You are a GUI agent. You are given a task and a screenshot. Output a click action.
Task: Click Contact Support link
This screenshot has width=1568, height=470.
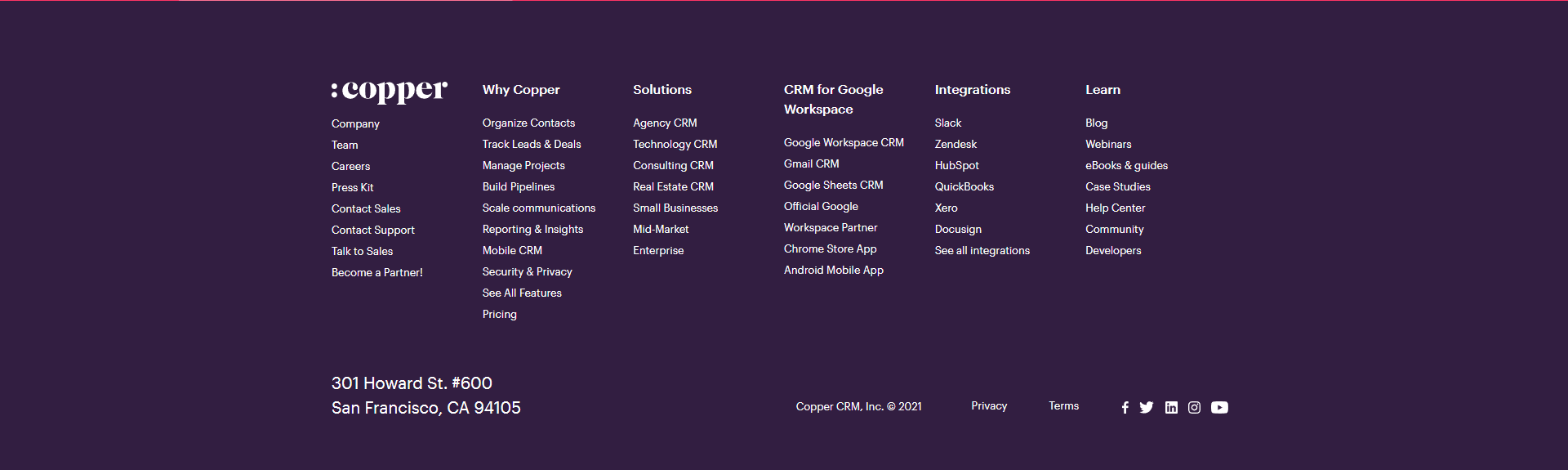[372, 230]
